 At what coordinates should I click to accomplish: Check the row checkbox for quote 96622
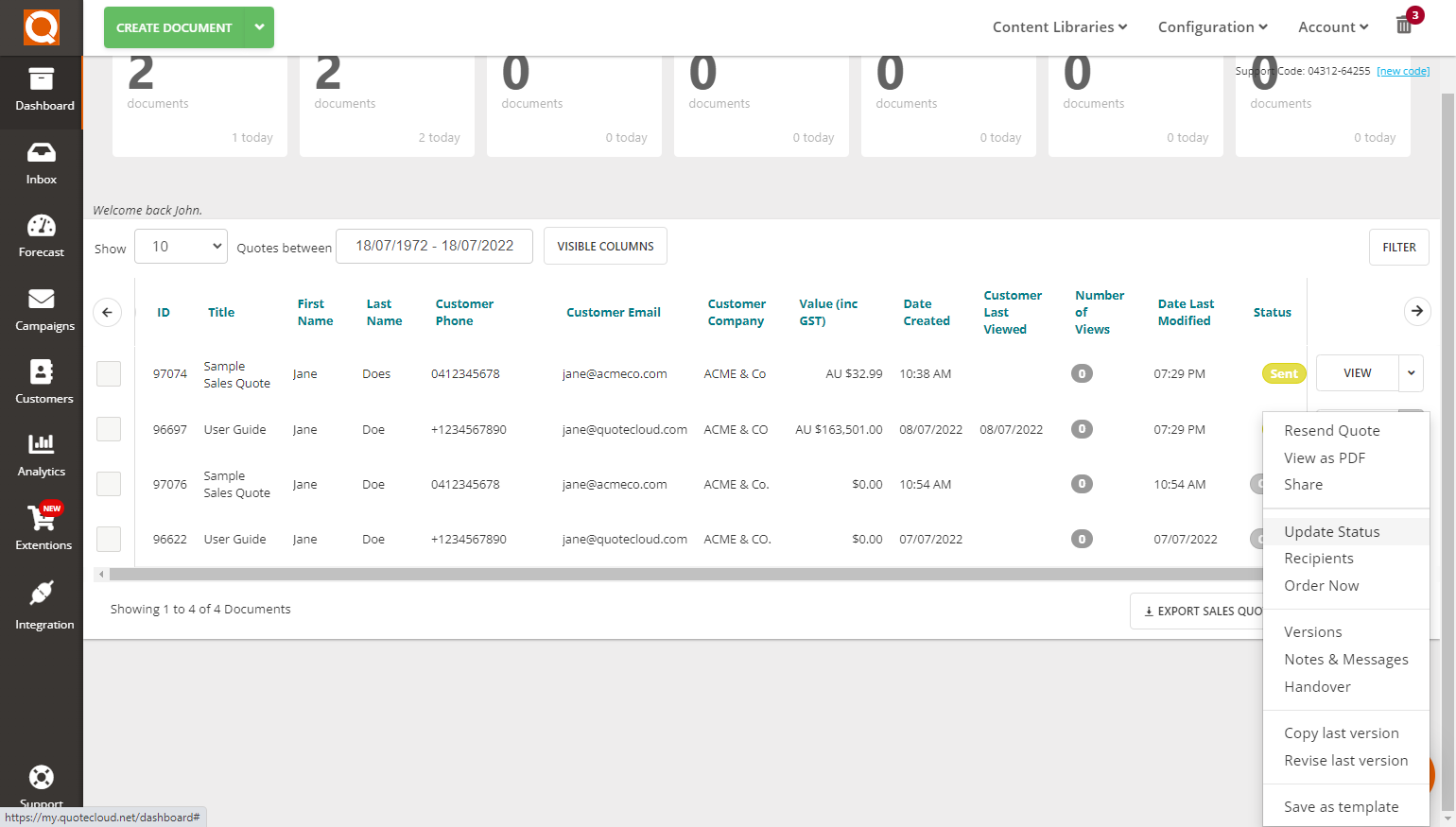pos(108,539)
